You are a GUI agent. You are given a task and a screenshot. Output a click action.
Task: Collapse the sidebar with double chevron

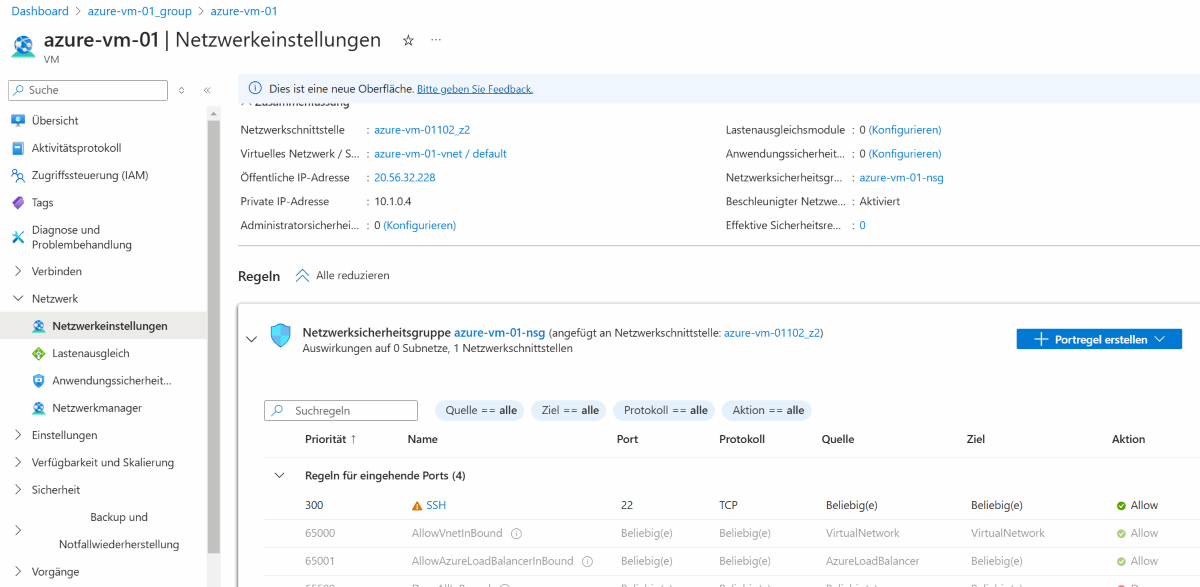[x=207, y=90]
